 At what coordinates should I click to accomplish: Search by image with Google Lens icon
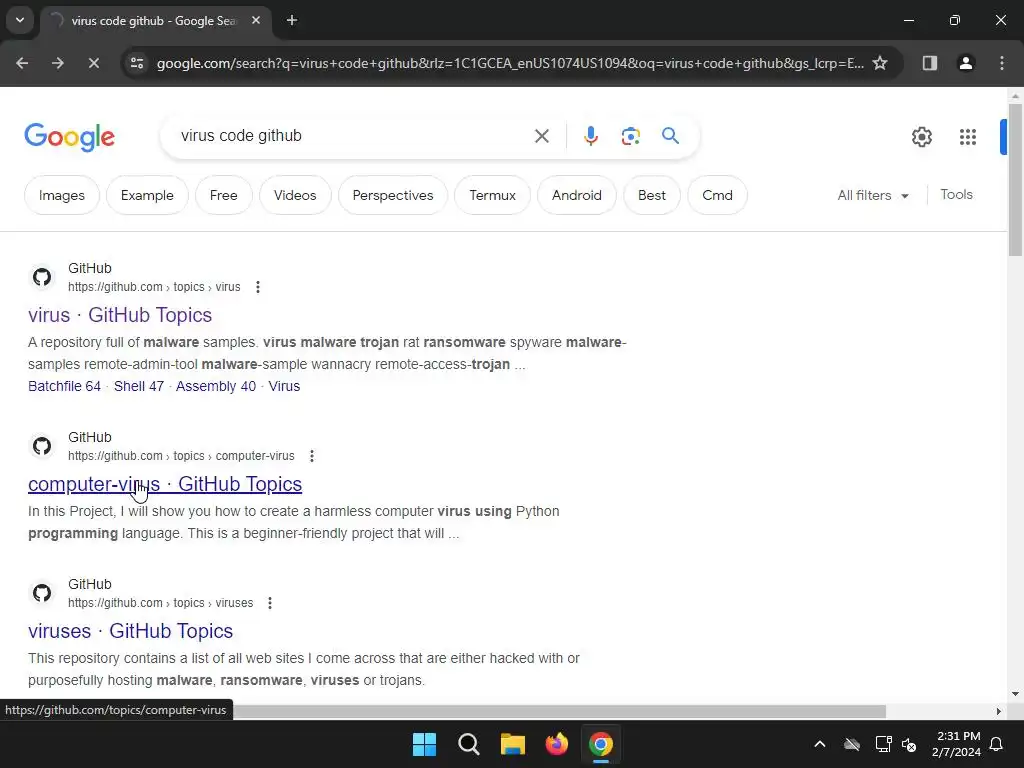point(630,136)
